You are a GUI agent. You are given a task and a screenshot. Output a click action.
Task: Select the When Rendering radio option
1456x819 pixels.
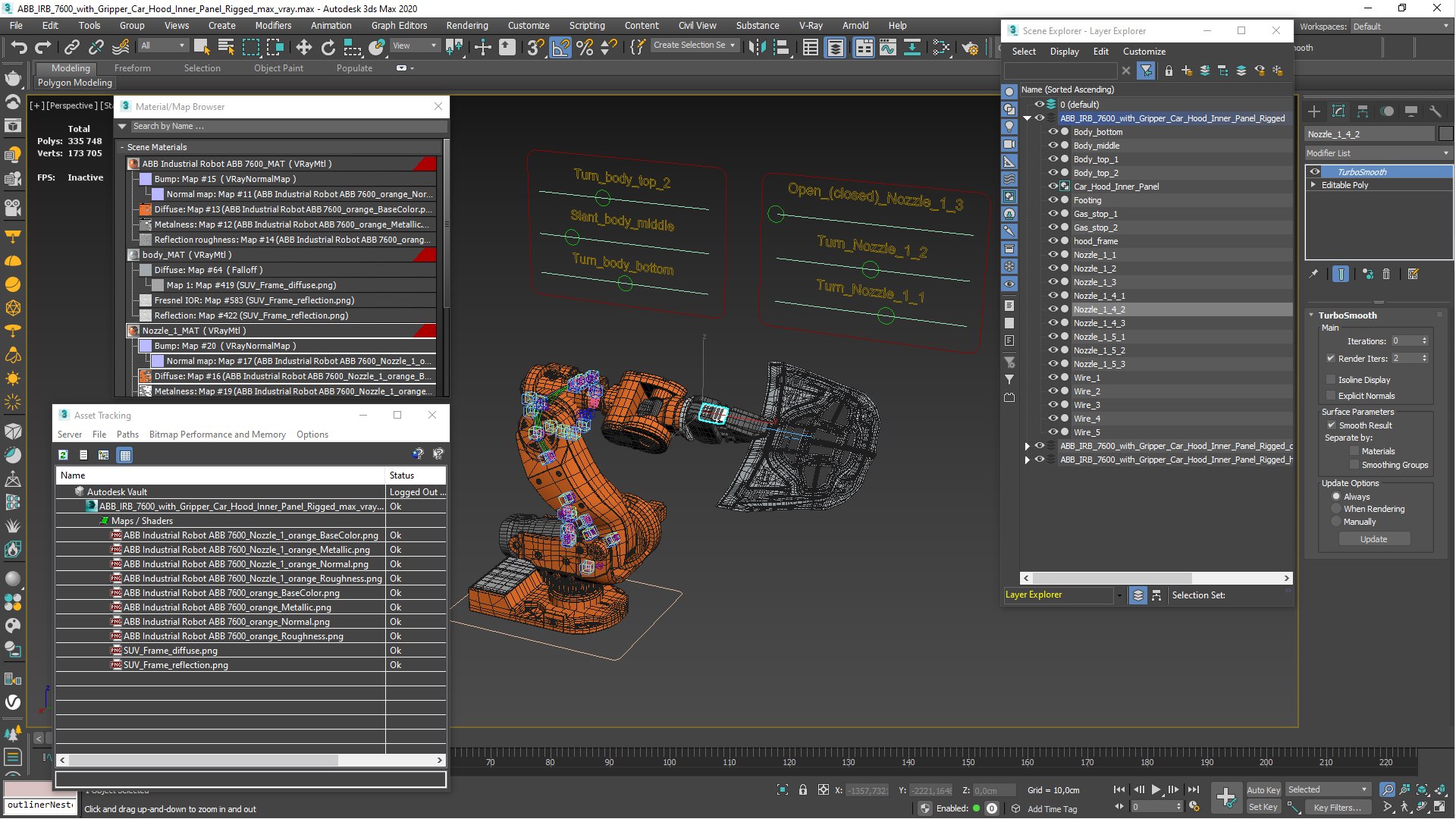click(1336, 509)
